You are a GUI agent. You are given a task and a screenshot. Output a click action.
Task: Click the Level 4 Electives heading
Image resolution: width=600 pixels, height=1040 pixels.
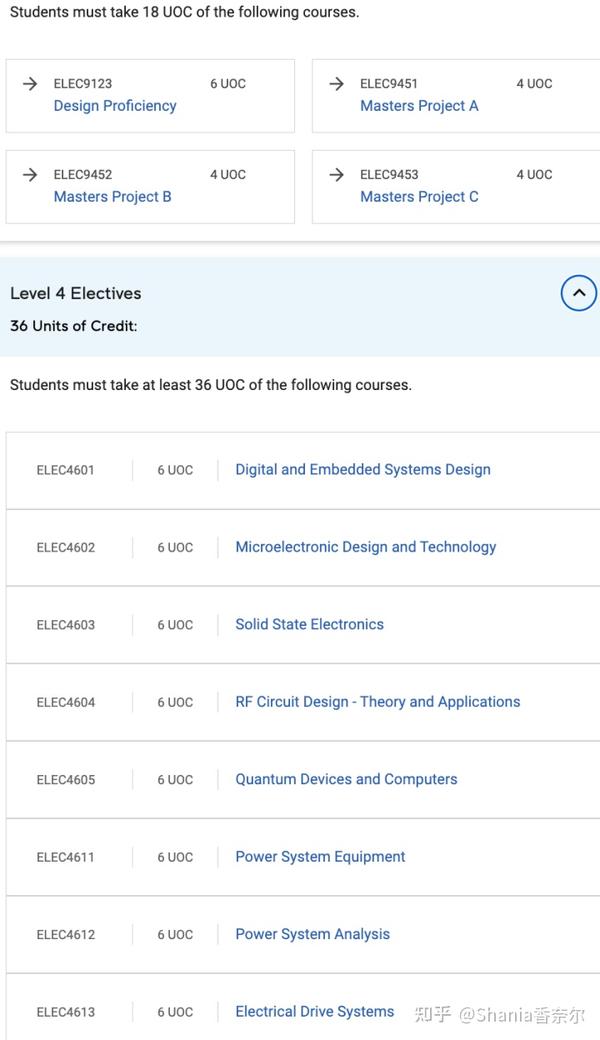76,293
